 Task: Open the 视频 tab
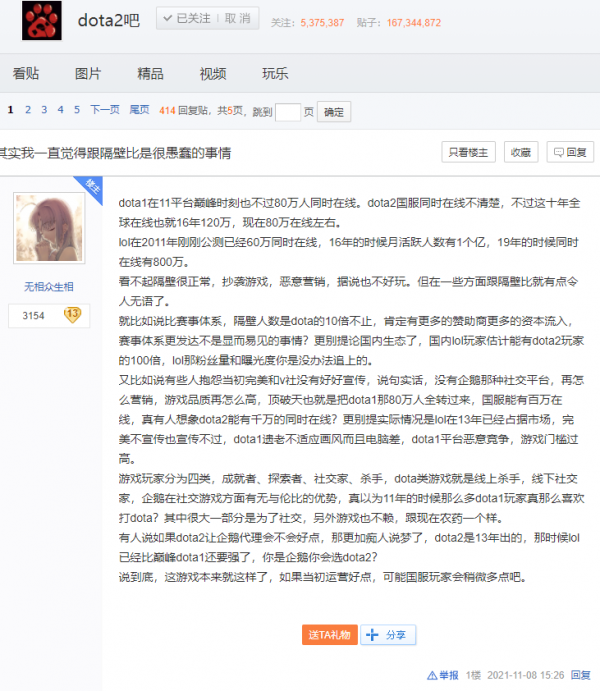[213, 73]
